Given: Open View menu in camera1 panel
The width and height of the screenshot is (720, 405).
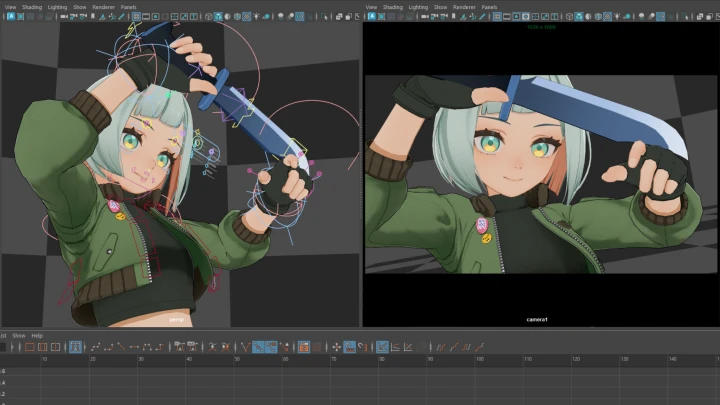Looking at the screenshot, I should [x=371, y=7].
